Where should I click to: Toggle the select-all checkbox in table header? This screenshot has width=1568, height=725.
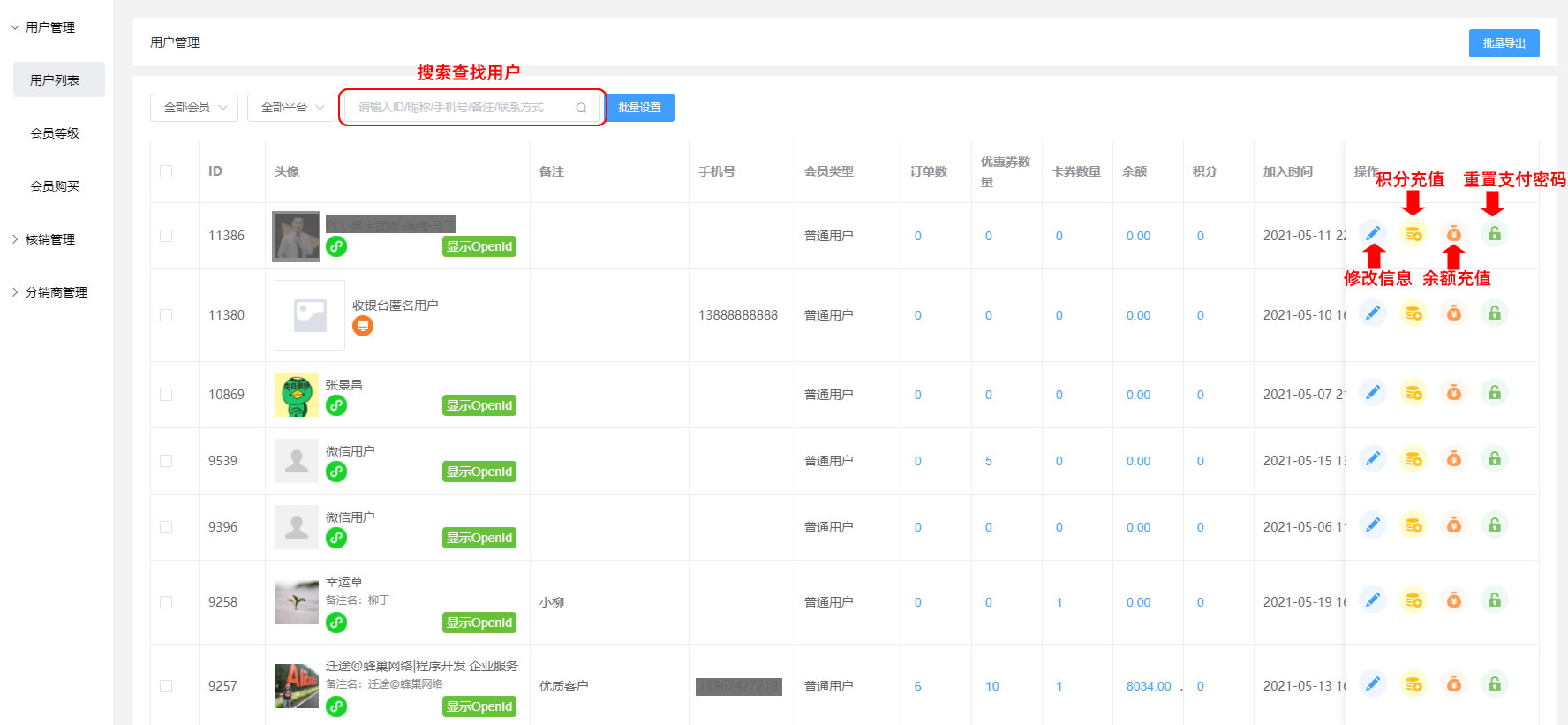point(166,171)
